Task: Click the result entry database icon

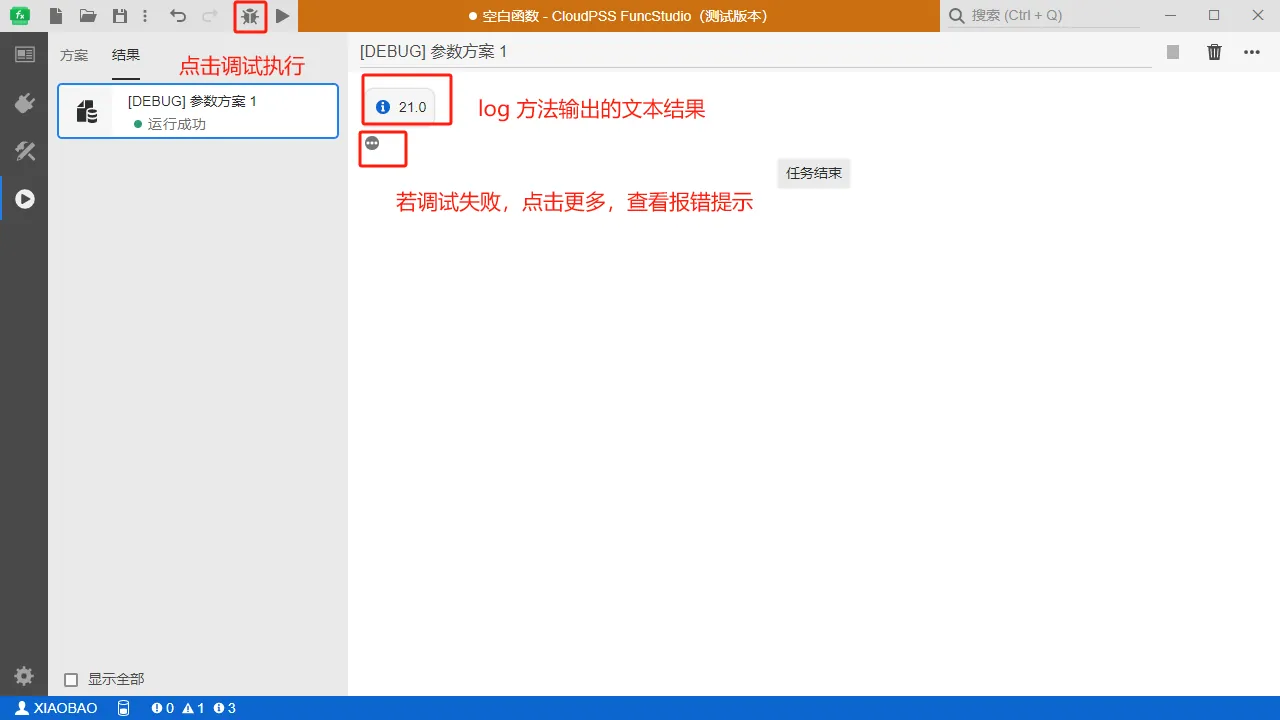Action: (x=87, y=111)
